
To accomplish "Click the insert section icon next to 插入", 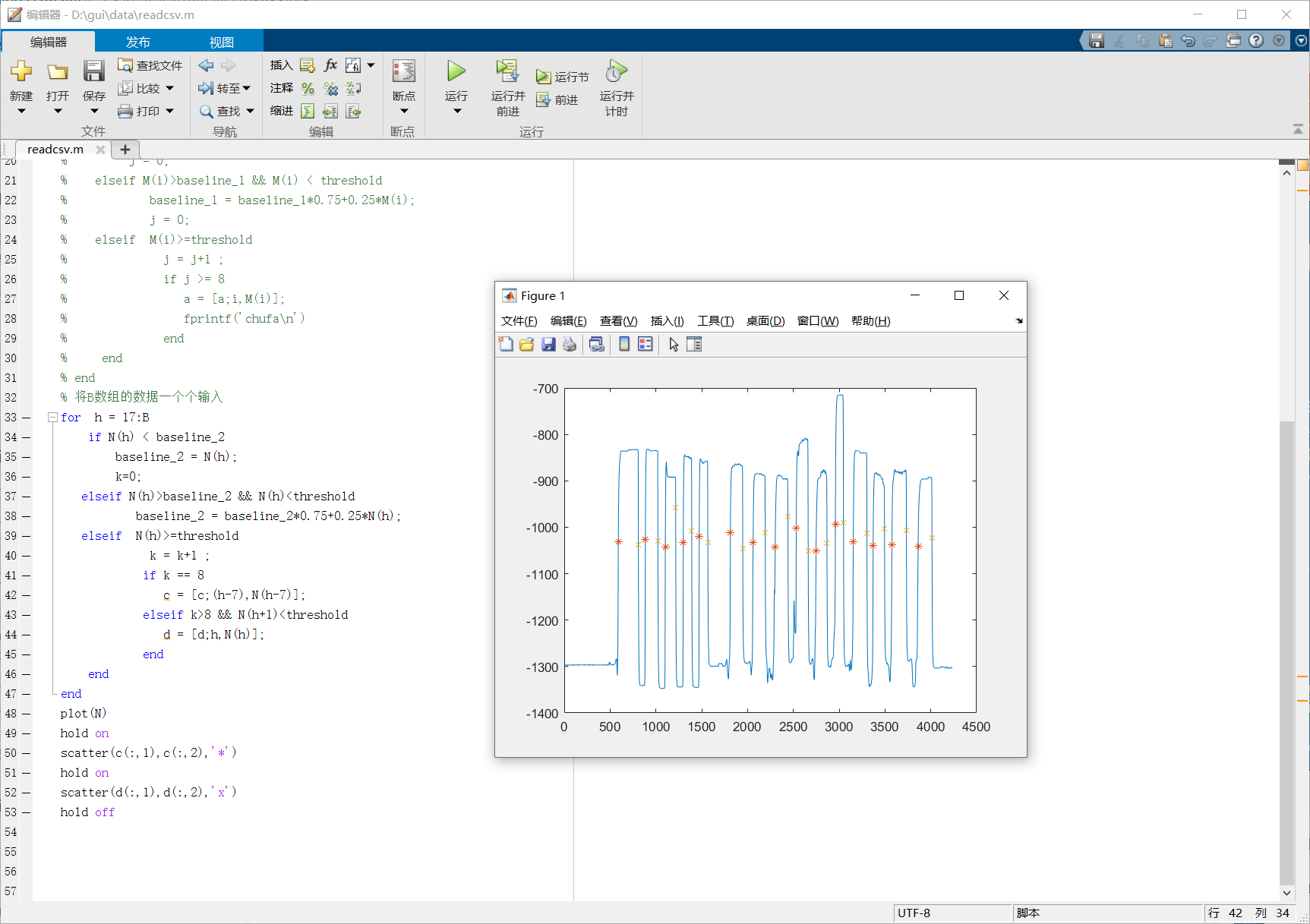I will 308,65.
